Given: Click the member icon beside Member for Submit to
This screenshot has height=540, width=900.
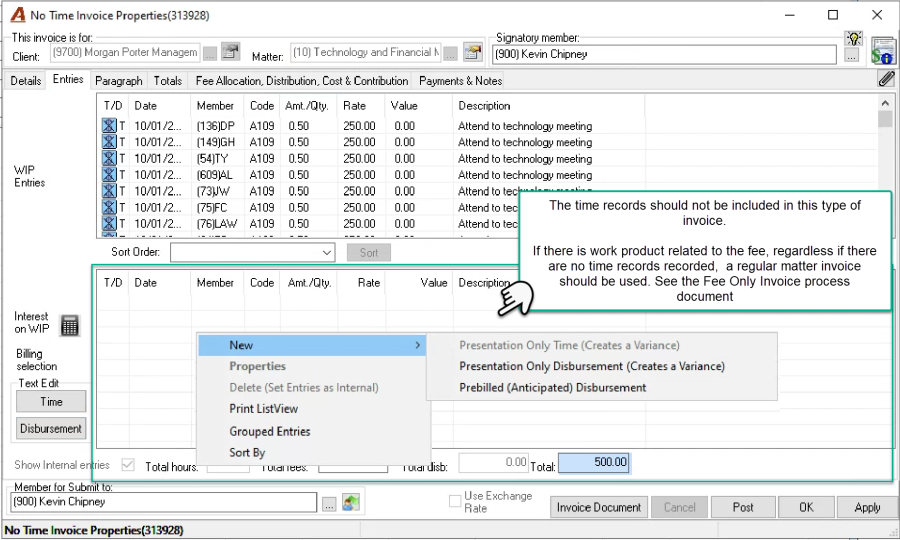Looking at the screenshot, I should 351,503.
